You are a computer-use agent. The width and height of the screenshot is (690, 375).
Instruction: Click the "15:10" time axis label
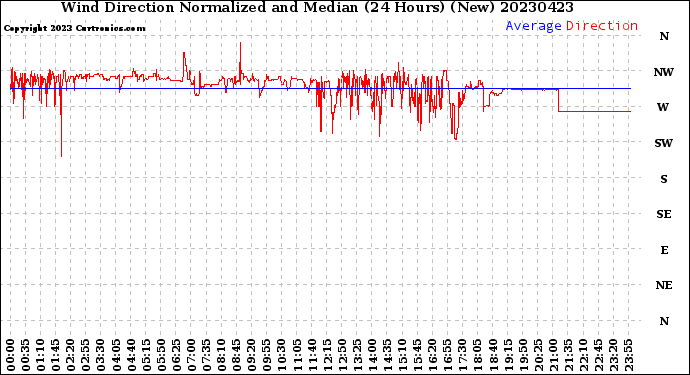point(402,355)
